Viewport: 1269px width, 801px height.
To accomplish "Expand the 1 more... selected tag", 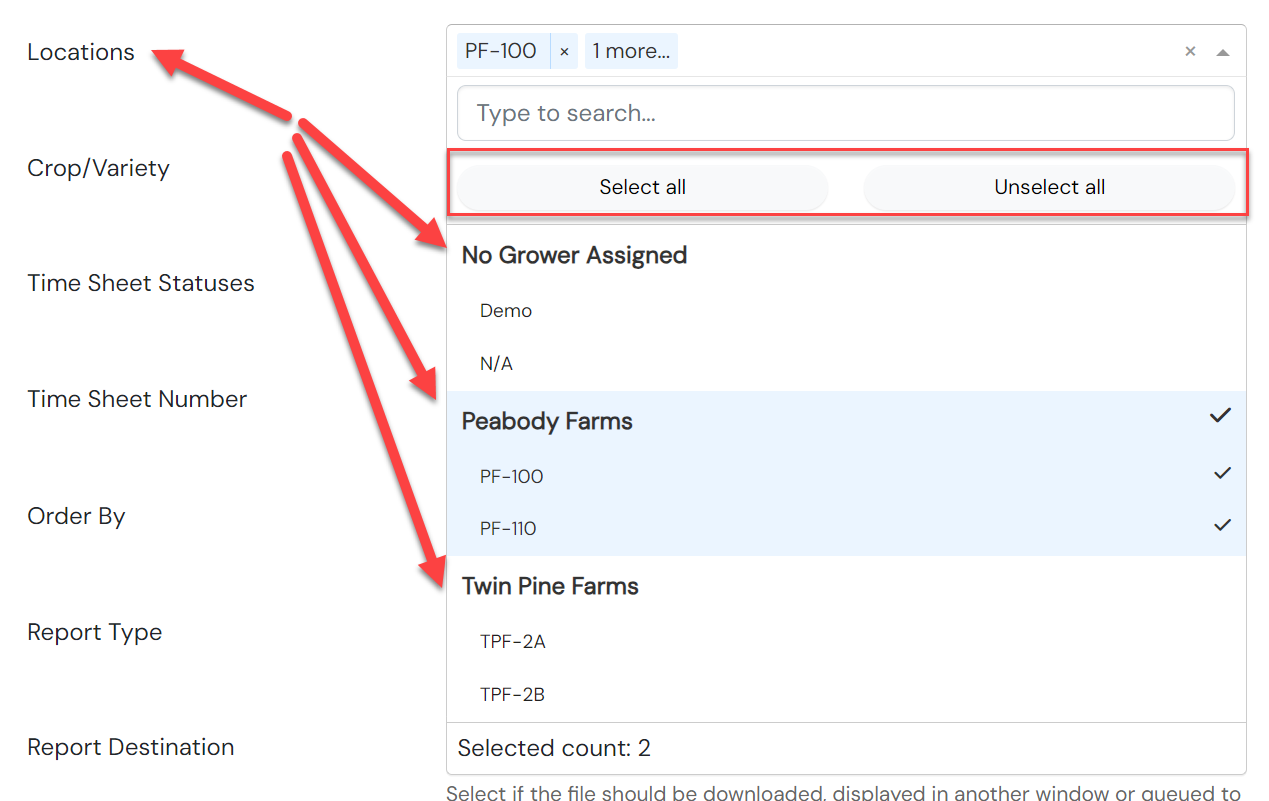I will pos(631,51).
